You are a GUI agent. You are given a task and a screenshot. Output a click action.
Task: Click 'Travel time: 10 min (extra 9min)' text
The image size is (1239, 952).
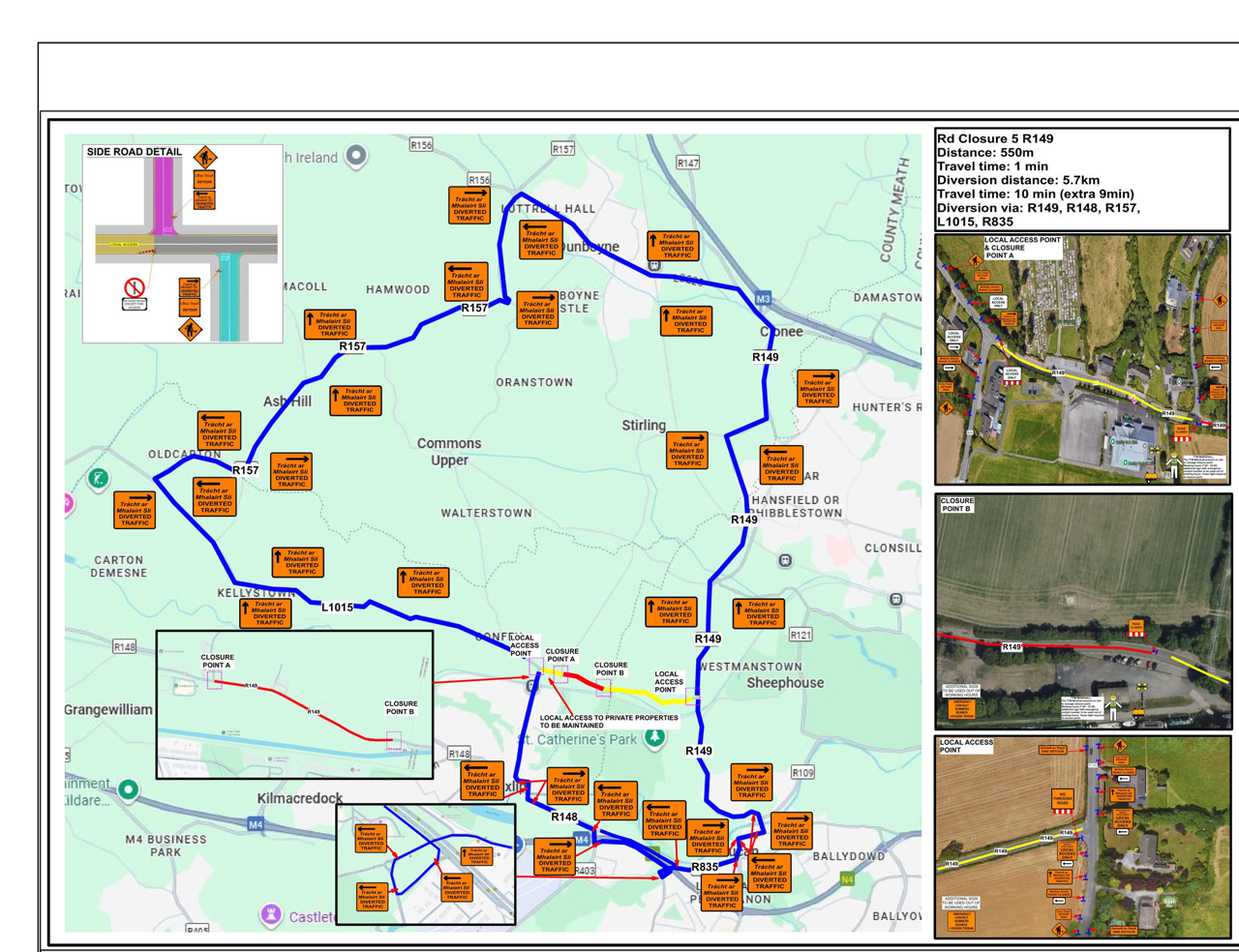click(1035, 193)
